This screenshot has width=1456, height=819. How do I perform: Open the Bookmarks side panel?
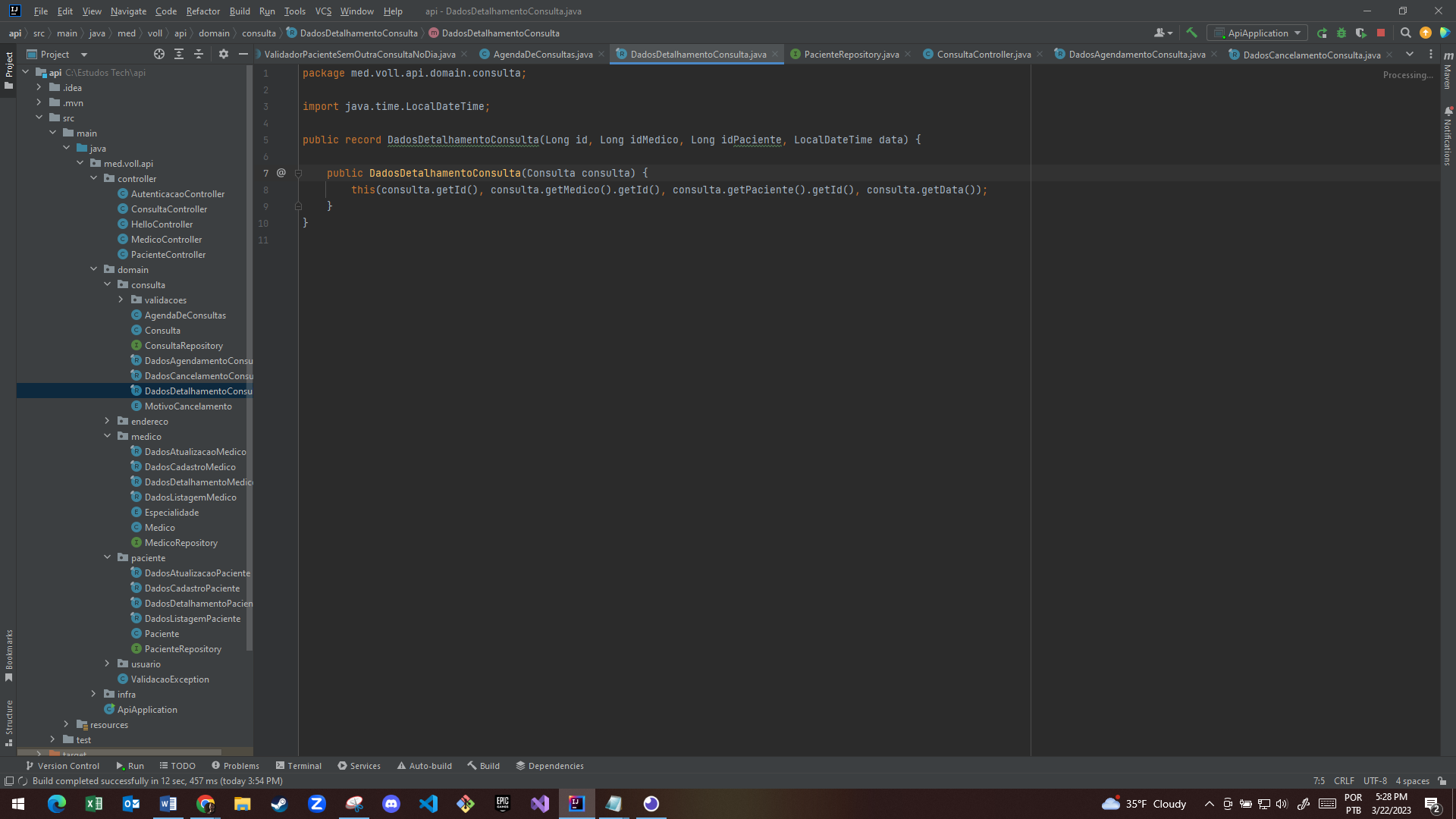(x=8, y=656)
